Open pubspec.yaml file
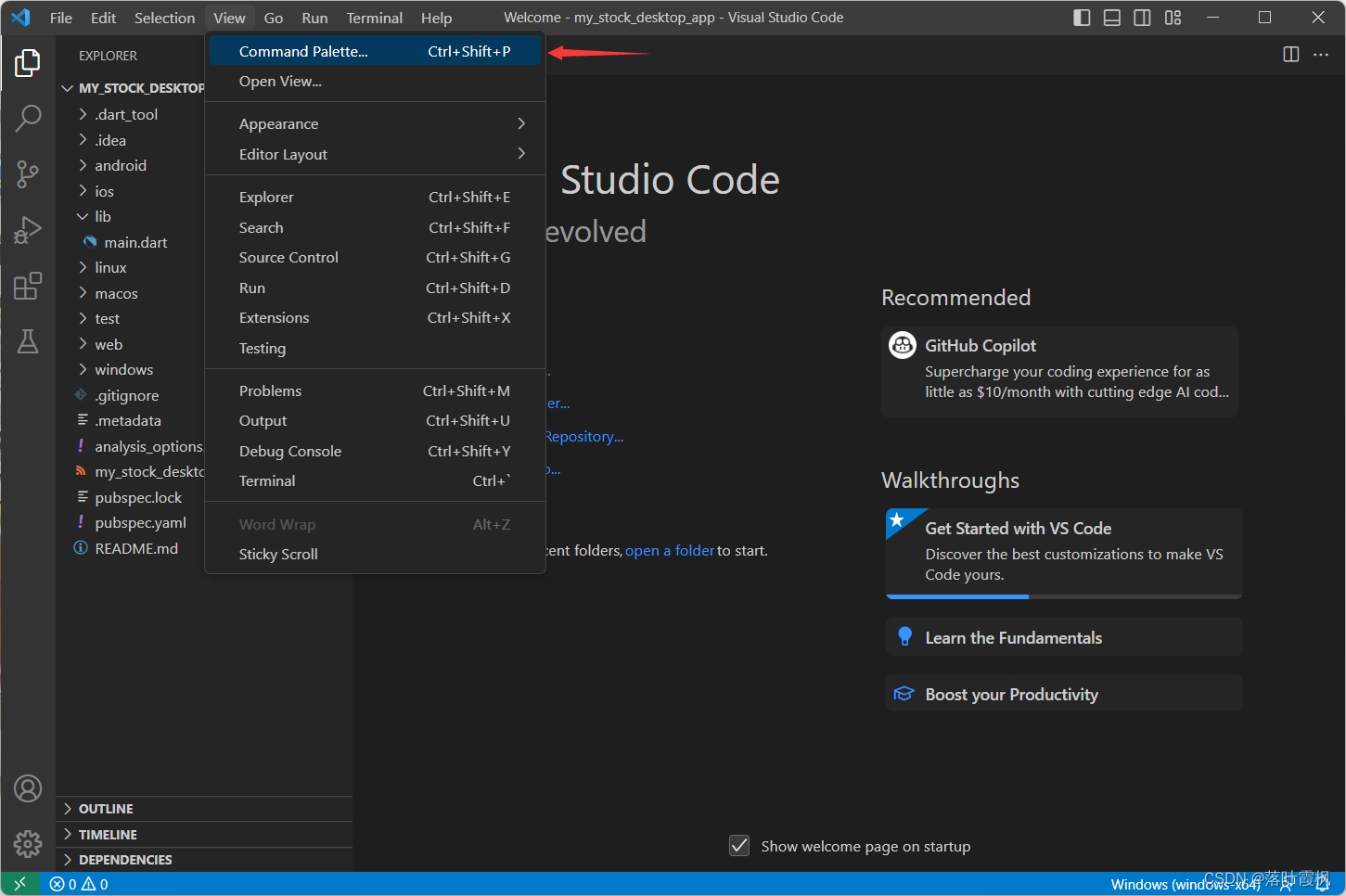The image size is (1346, 896). coord(140,522)
